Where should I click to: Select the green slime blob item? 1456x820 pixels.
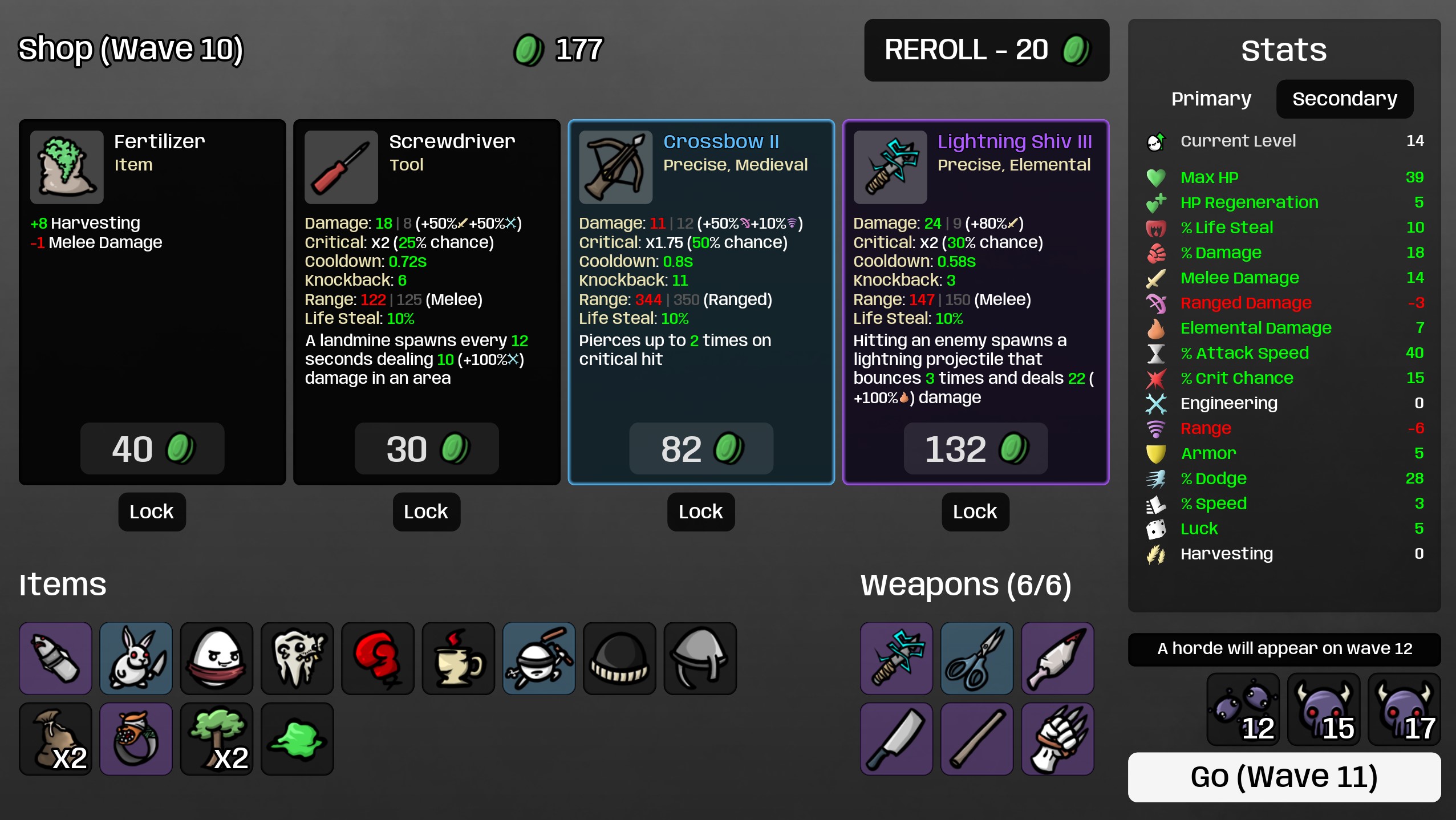coord(297,738)
